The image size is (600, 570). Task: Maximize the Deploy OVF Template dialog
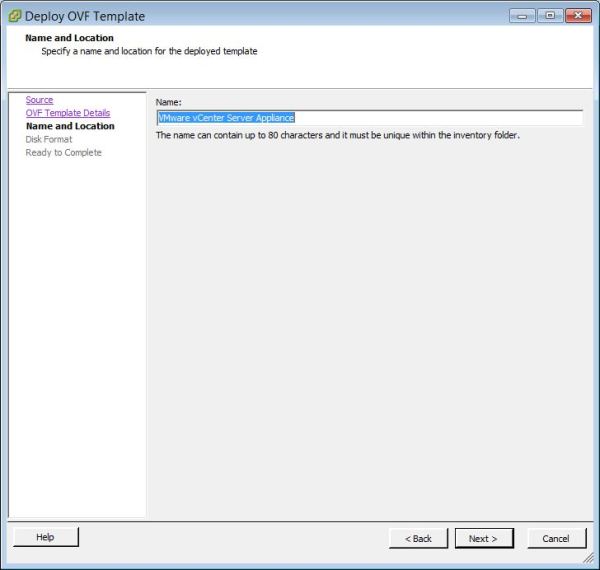pos(550,16)
